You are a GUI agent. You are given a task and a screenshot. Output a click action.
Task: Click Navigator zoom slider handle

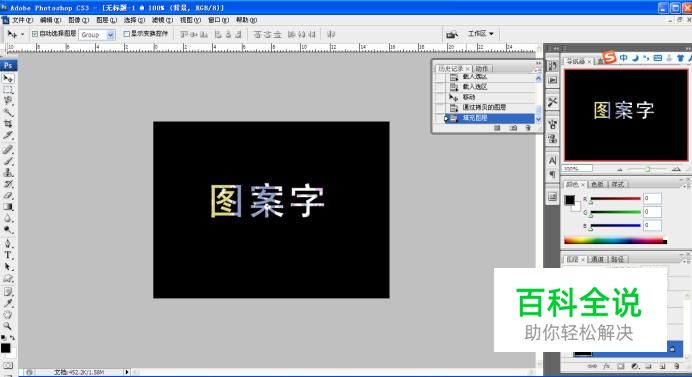[x=648, y=170]
